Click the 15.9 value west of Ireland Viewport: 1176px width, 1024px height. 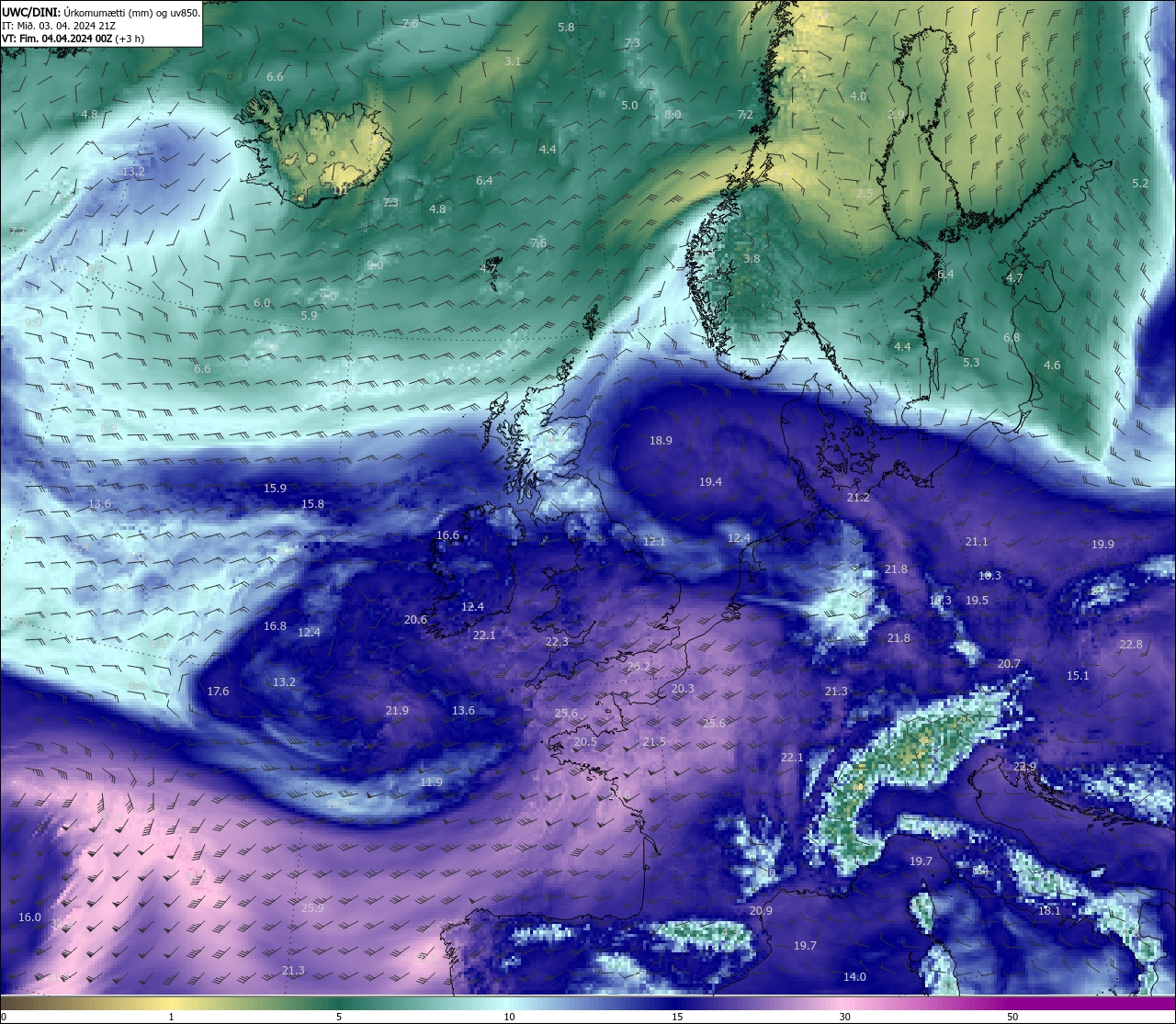[x=275, y=489]
